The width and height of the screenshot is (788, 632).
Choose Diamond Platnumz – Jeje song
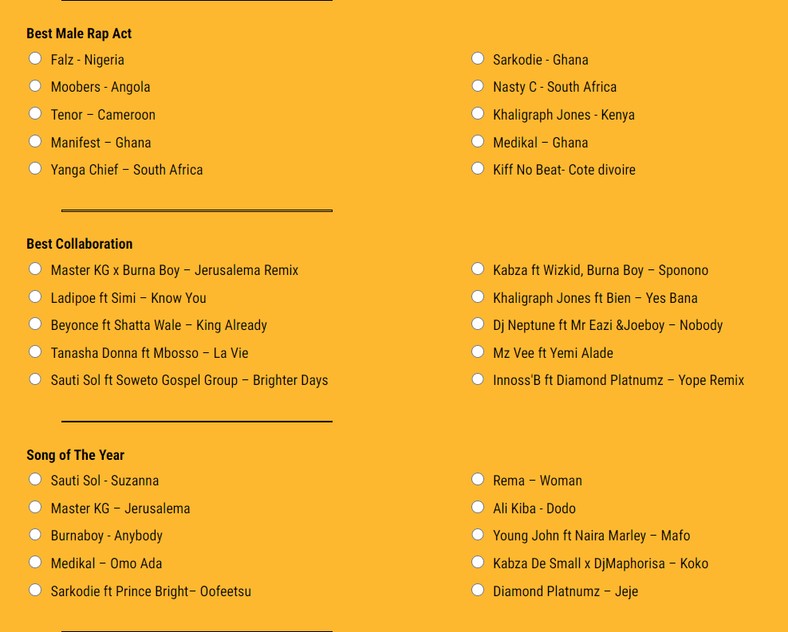pyautogui.click(x=477, y=590)
